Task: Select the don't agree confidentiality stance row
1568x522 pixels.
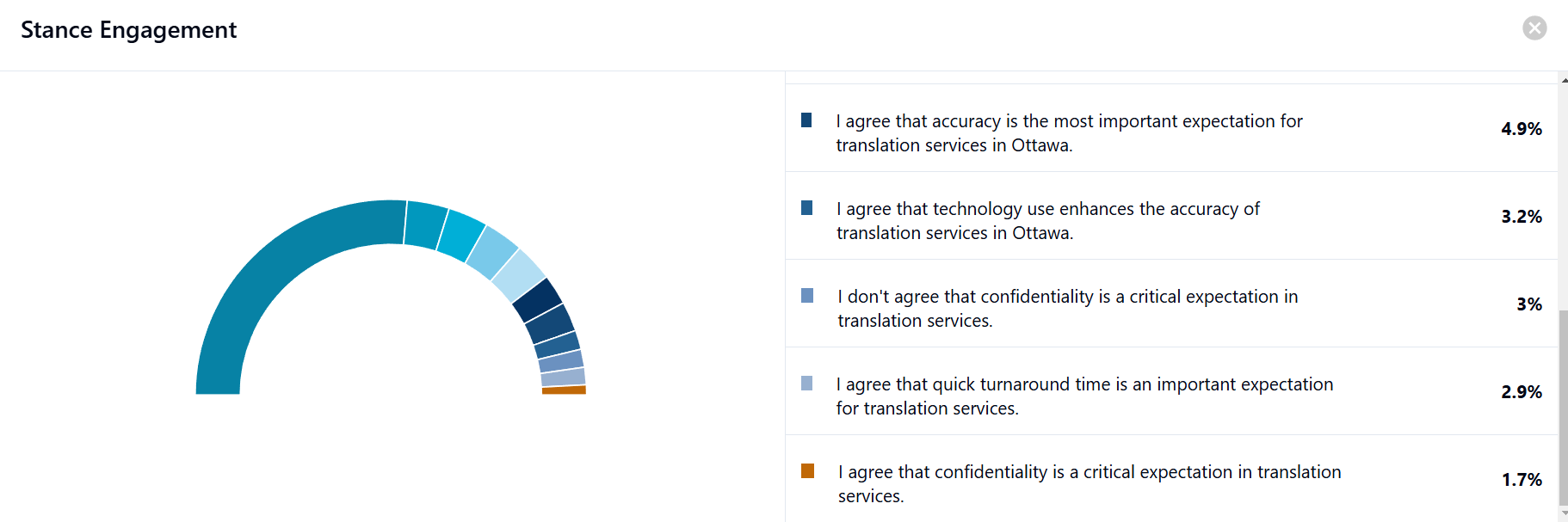Action: [1067, 309]
